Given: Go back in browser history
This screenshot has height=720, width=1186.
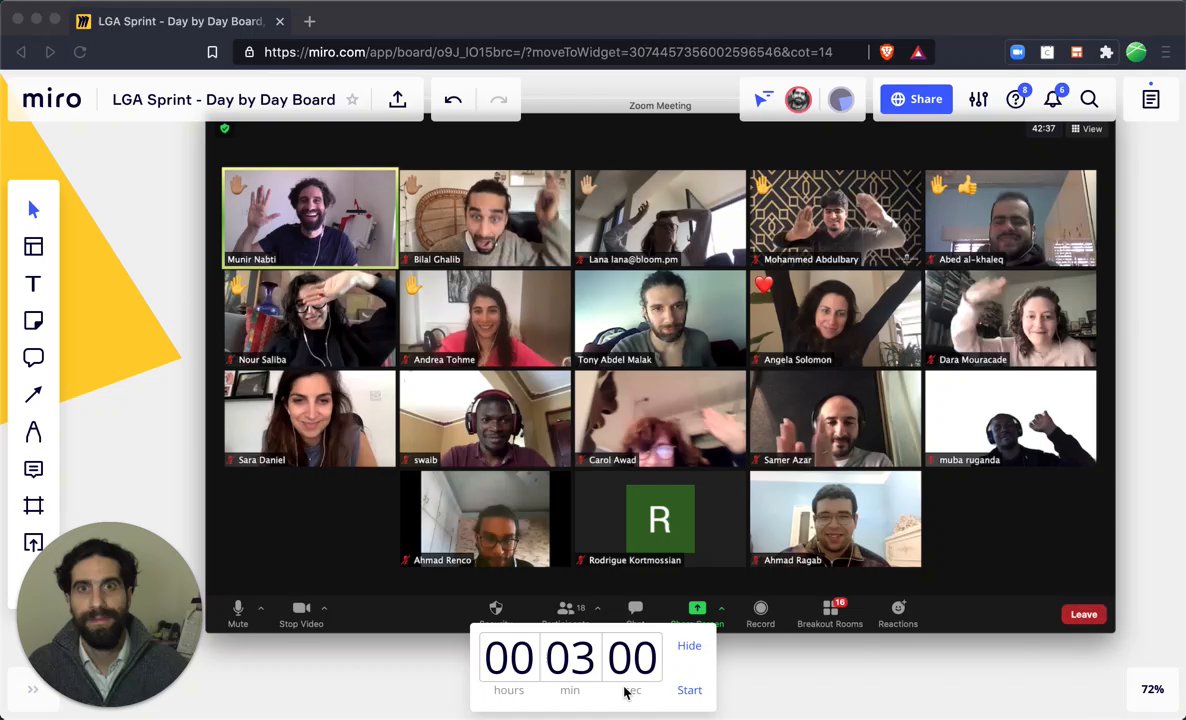Looking at the screenshot, I should tap(21, 52).
